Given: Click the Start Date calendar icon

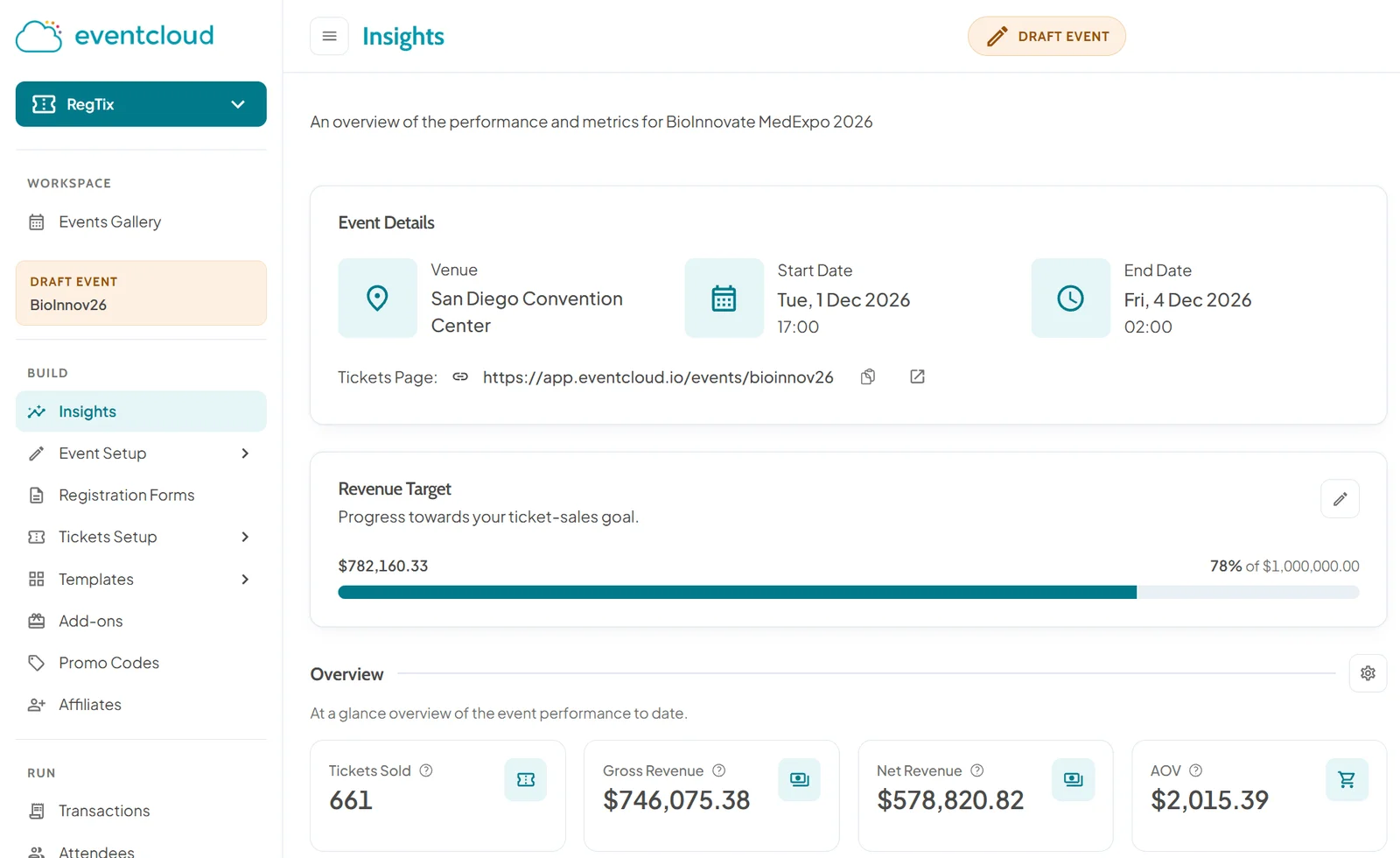Looking at the screenshot, I should (724, 298).
